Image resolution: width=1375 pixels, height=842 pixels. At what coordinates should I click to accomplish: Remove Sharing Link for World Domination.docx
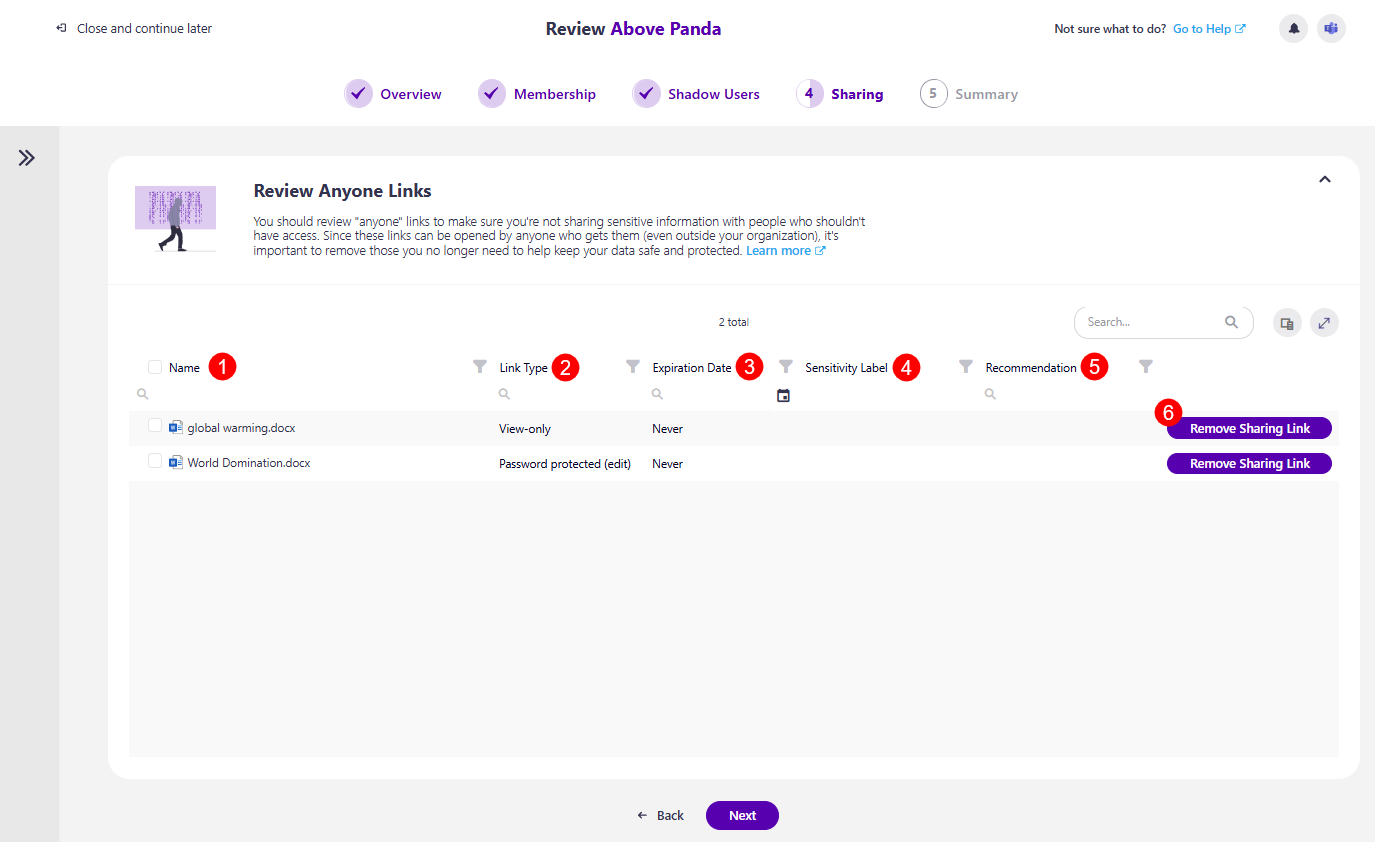click(1248, 463)
